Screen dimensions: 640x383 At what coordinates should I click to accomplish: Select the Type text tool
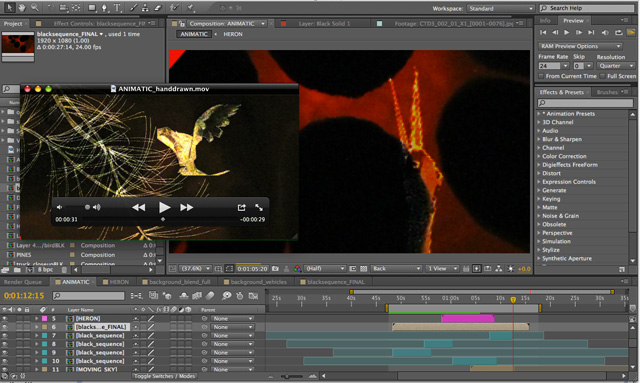117,7
